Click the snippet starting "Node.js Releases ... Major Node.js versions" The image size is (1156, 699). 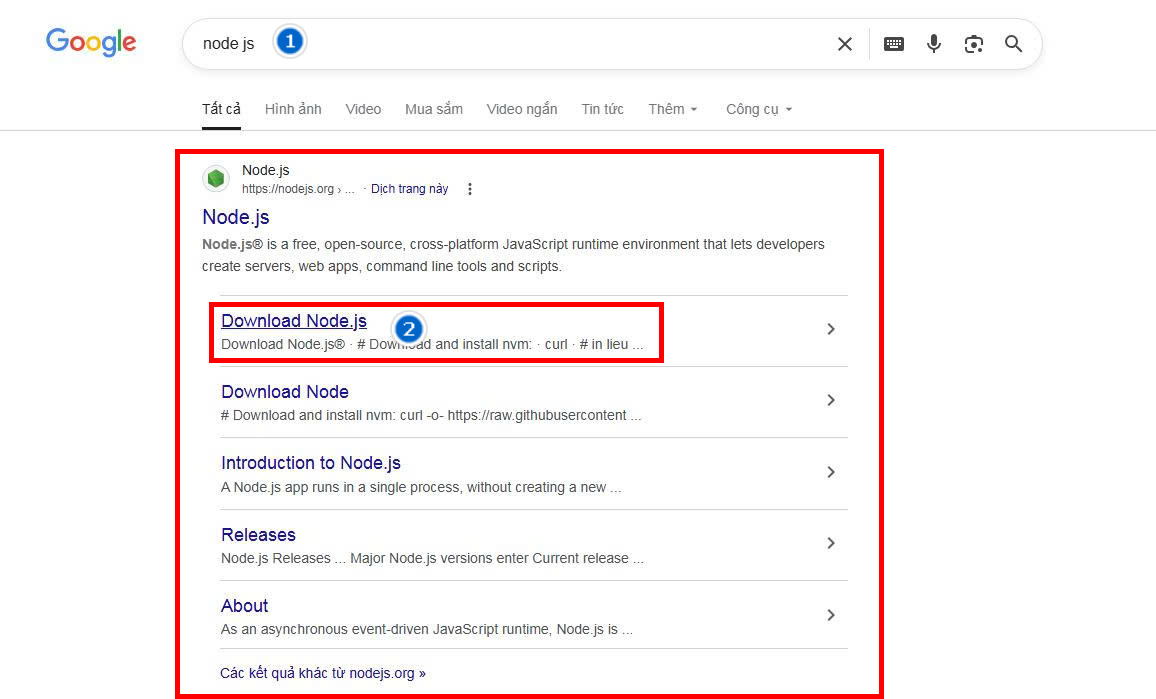click(432, 558)
